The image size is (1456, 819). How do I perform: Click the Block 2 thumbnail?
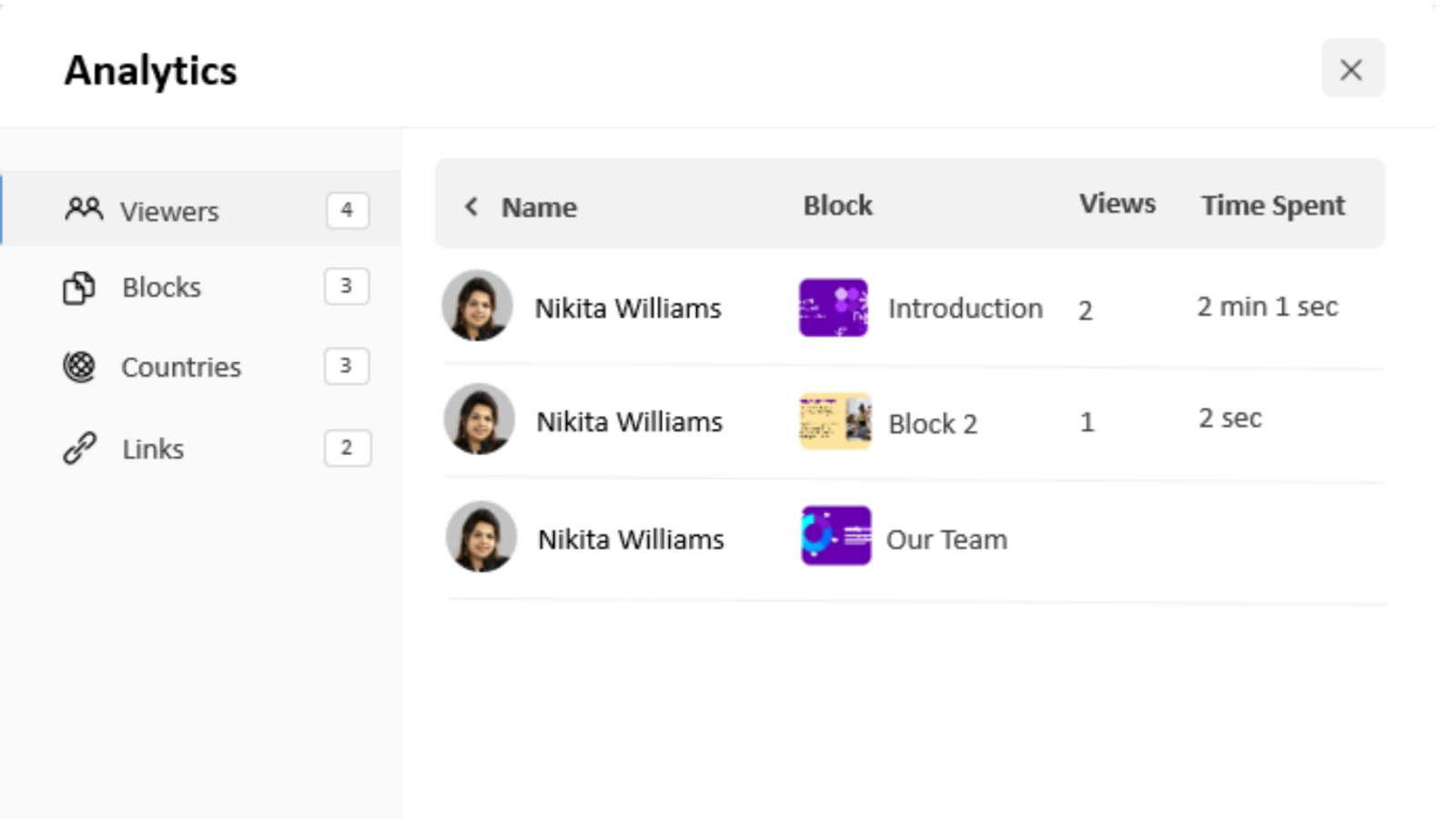(x=835, y=421)
